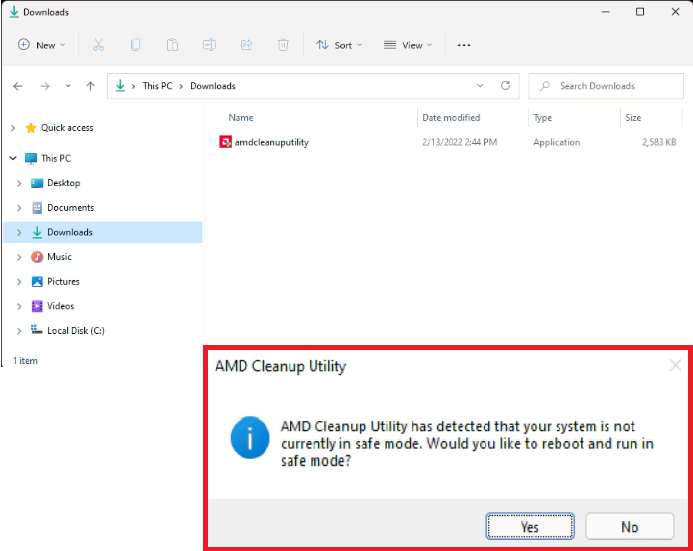The image size is (693, 551).
Task: Maximize the Downloads window
Action: [x=640, y=12]
